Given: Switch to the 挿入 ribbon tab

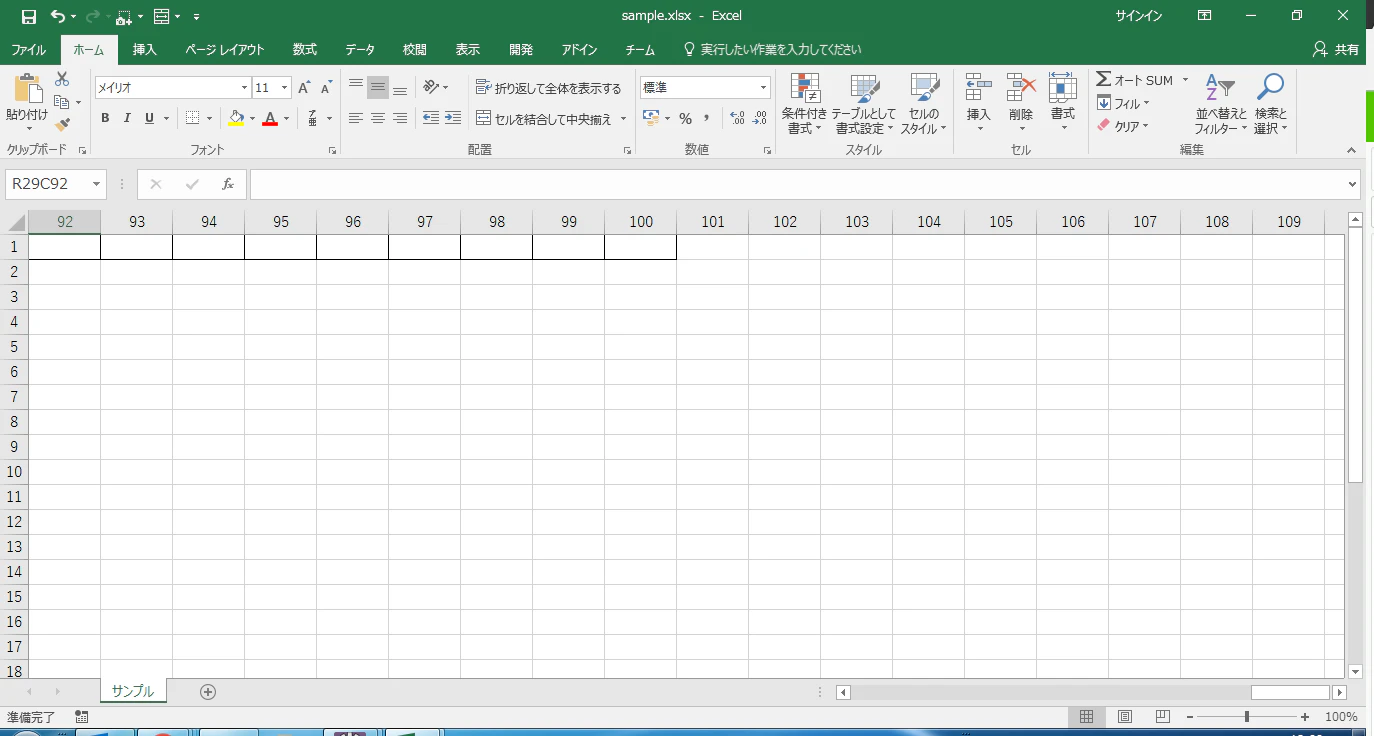Looking at the screenshot, I should tap(145, 50).
